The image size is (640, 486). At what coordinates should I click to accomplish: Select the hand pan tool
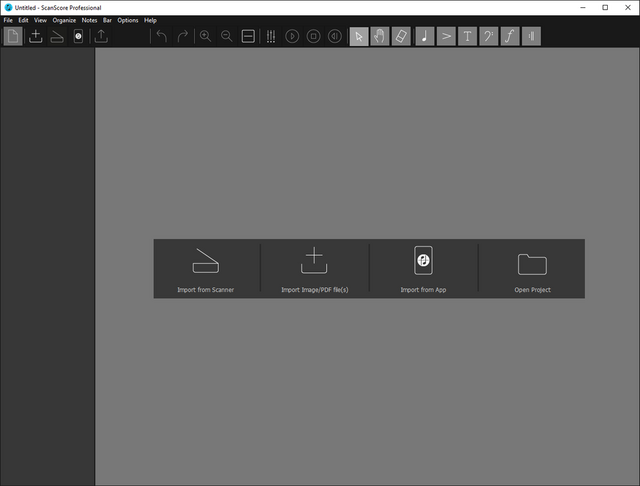coord(380,36)
